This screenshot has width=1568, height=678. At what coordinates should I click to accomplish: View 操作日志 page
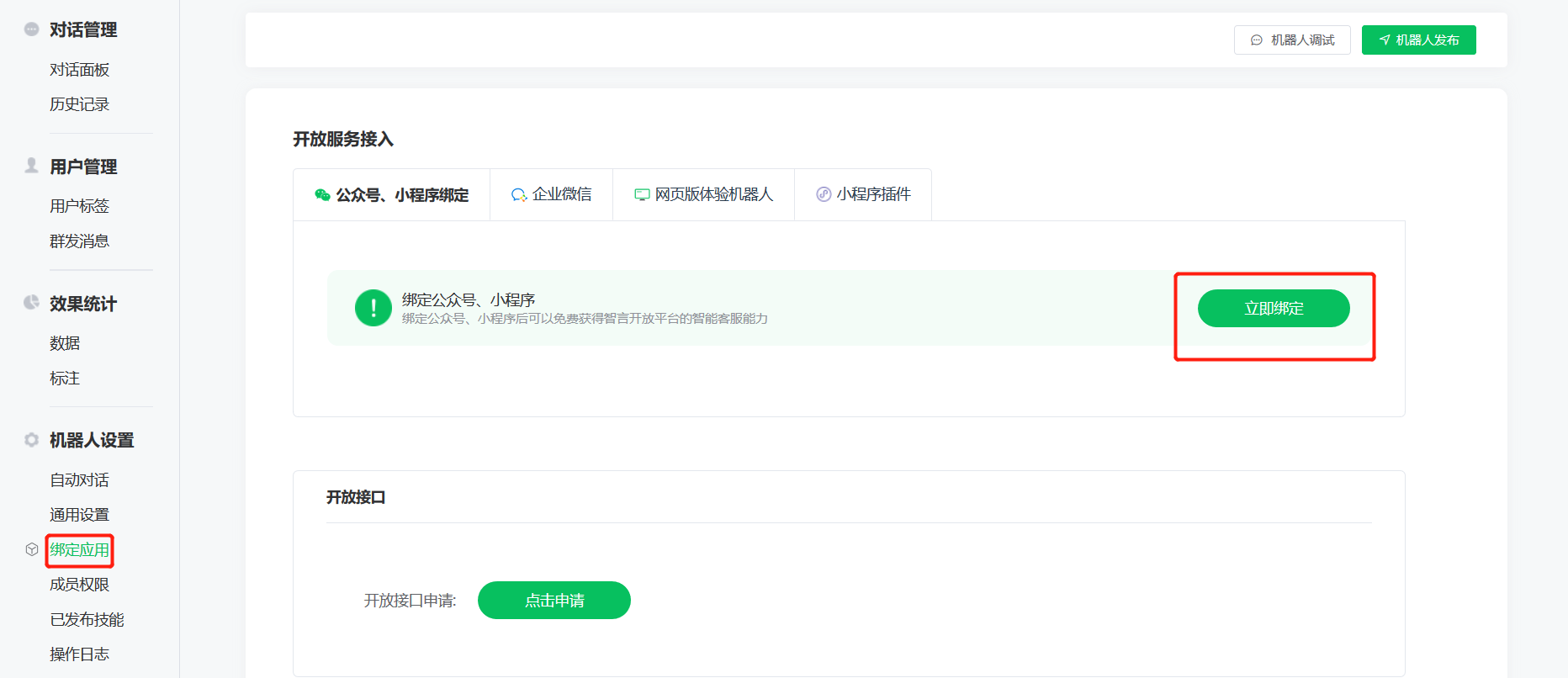point(80,654)
